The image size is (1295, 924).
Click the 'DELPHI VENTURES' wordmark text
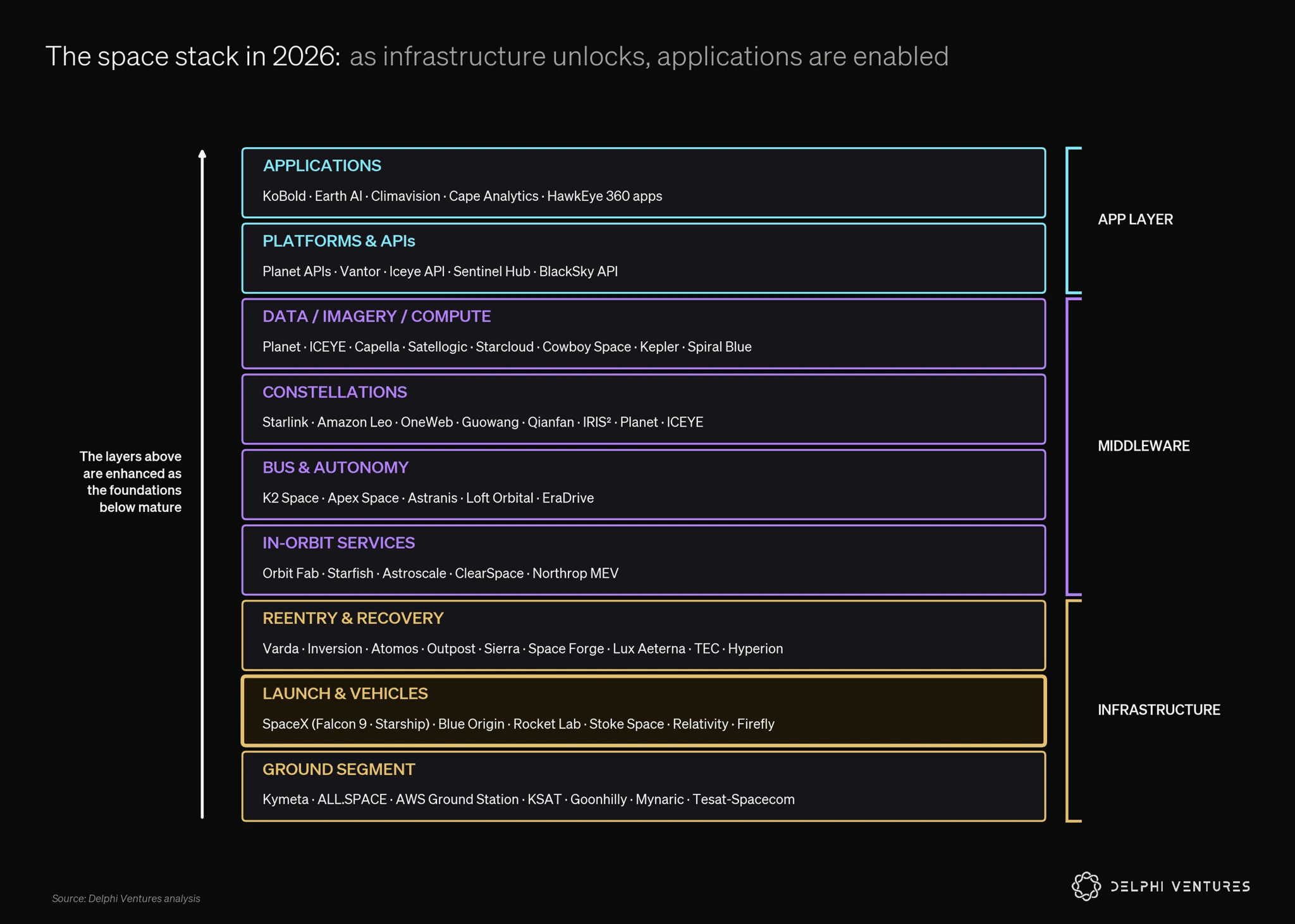pyautogui.click(x=1181, y=886)
